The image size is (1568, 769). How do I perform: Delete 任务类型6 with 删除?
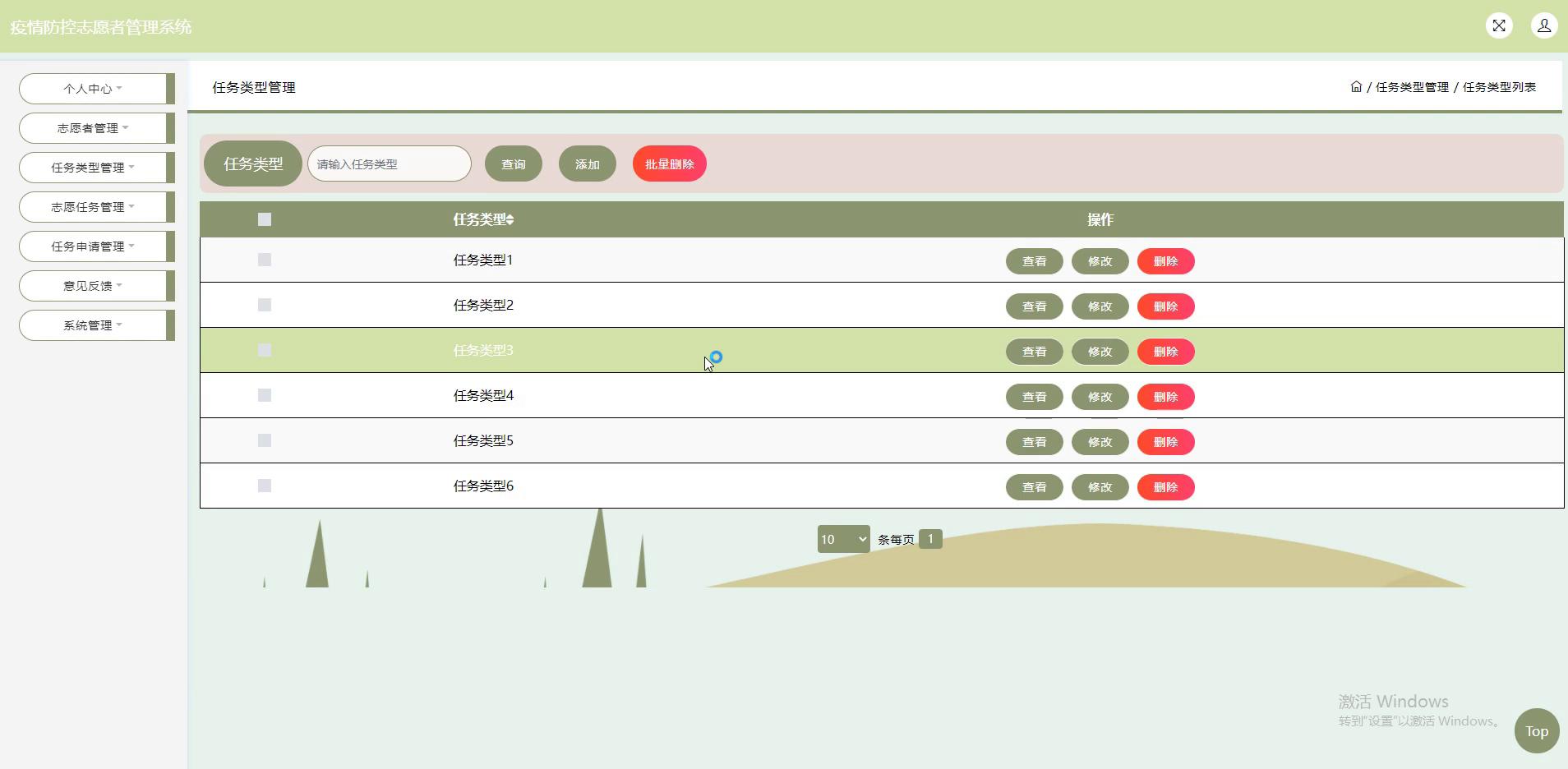1166,487
